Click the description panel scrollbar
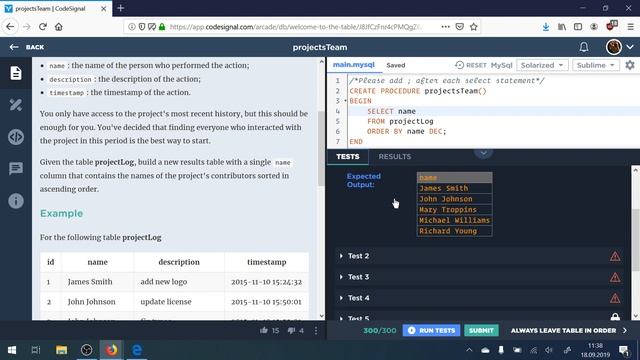 pyautogui.click(x=322, y=149)
